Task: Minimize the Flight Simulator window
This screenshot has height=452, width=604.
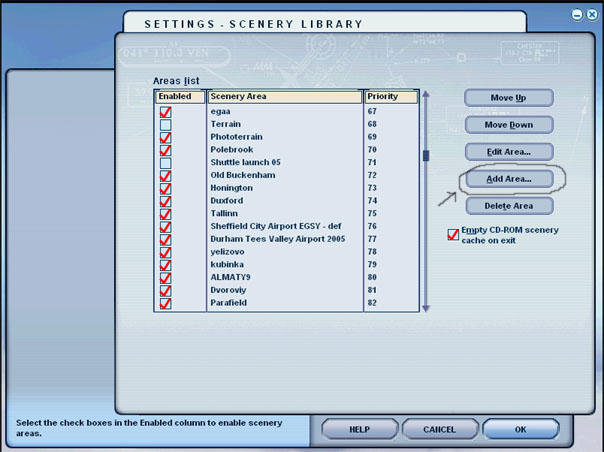Action: pyautogui.click(x=577, y=15)
